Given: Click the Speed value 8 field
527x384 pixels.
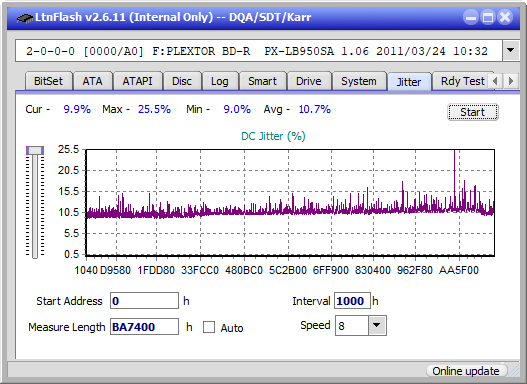Looking at the screenshot, I should [x=352, y=325].
